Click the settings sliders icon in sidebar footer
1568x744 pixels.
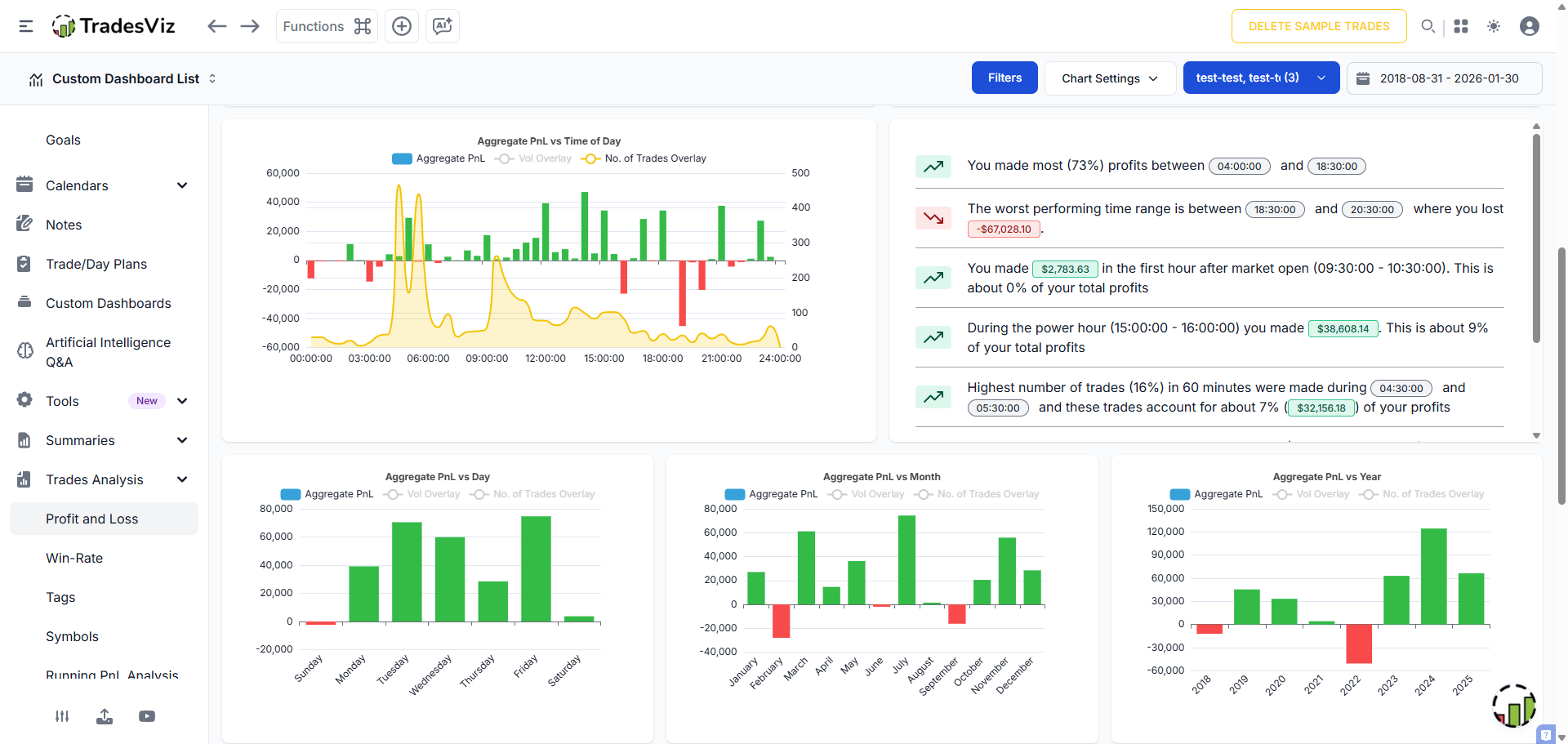(62, 716)
